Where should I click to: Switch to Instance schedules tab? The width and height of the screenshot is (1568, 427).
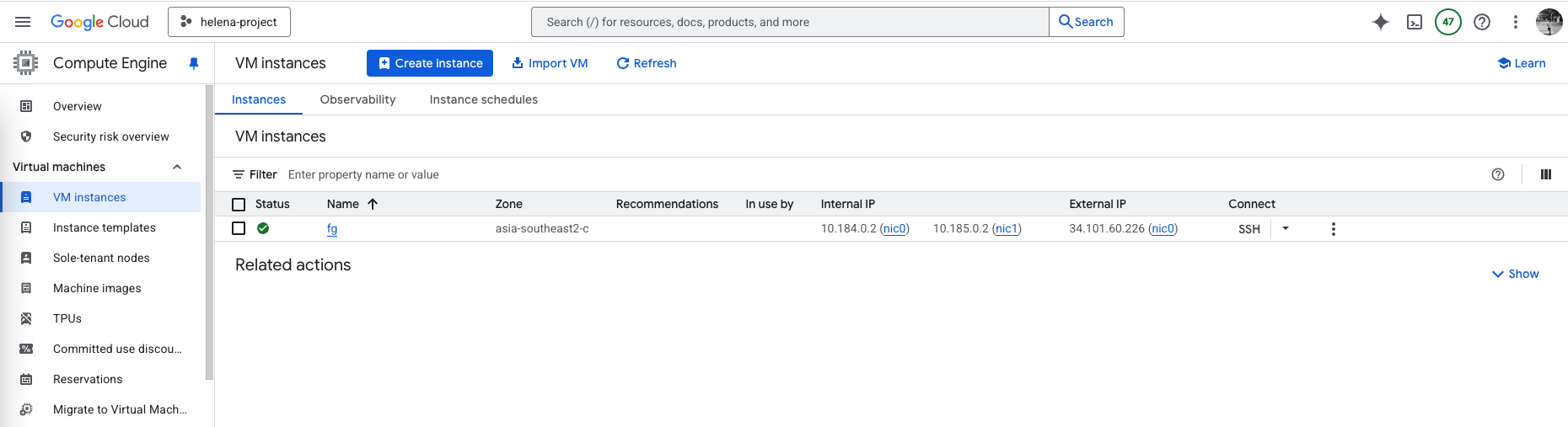coord(483,99)
